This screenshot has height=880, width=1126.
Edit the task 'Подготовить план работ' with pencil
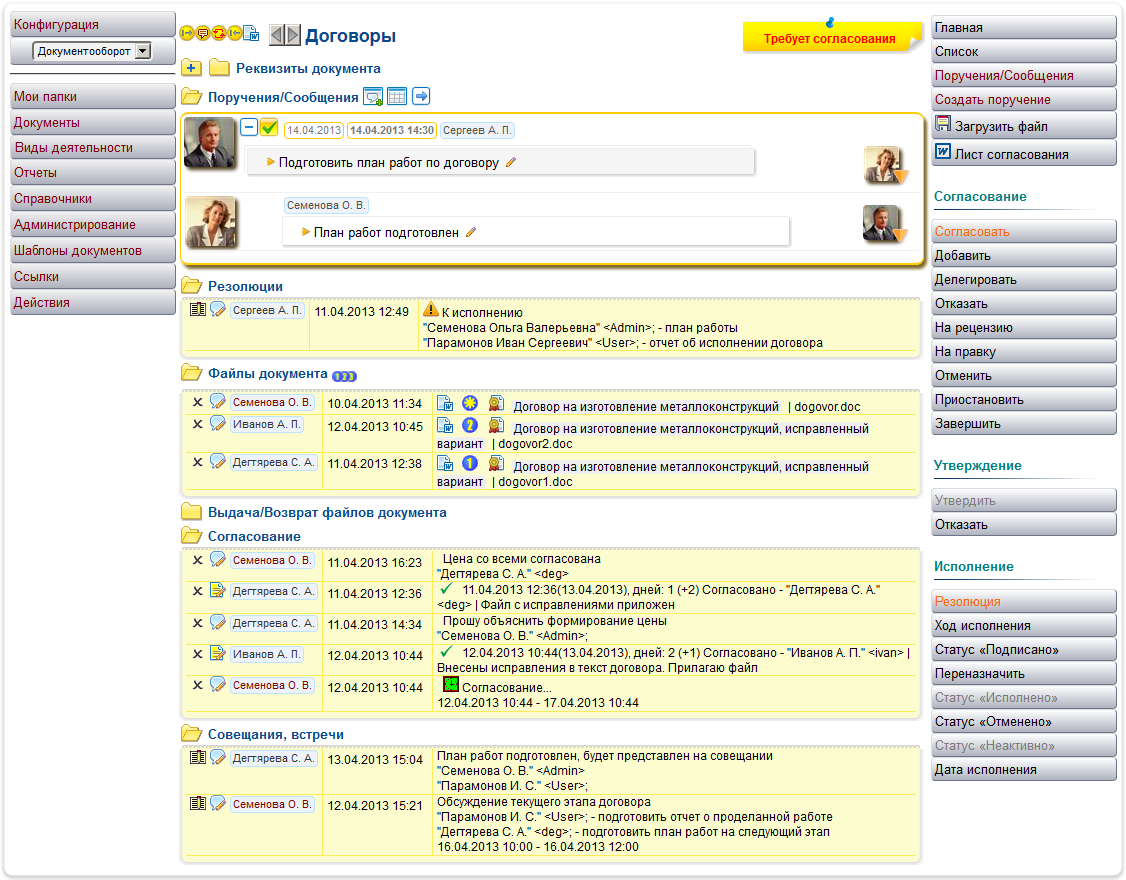(x=511, y=162)
